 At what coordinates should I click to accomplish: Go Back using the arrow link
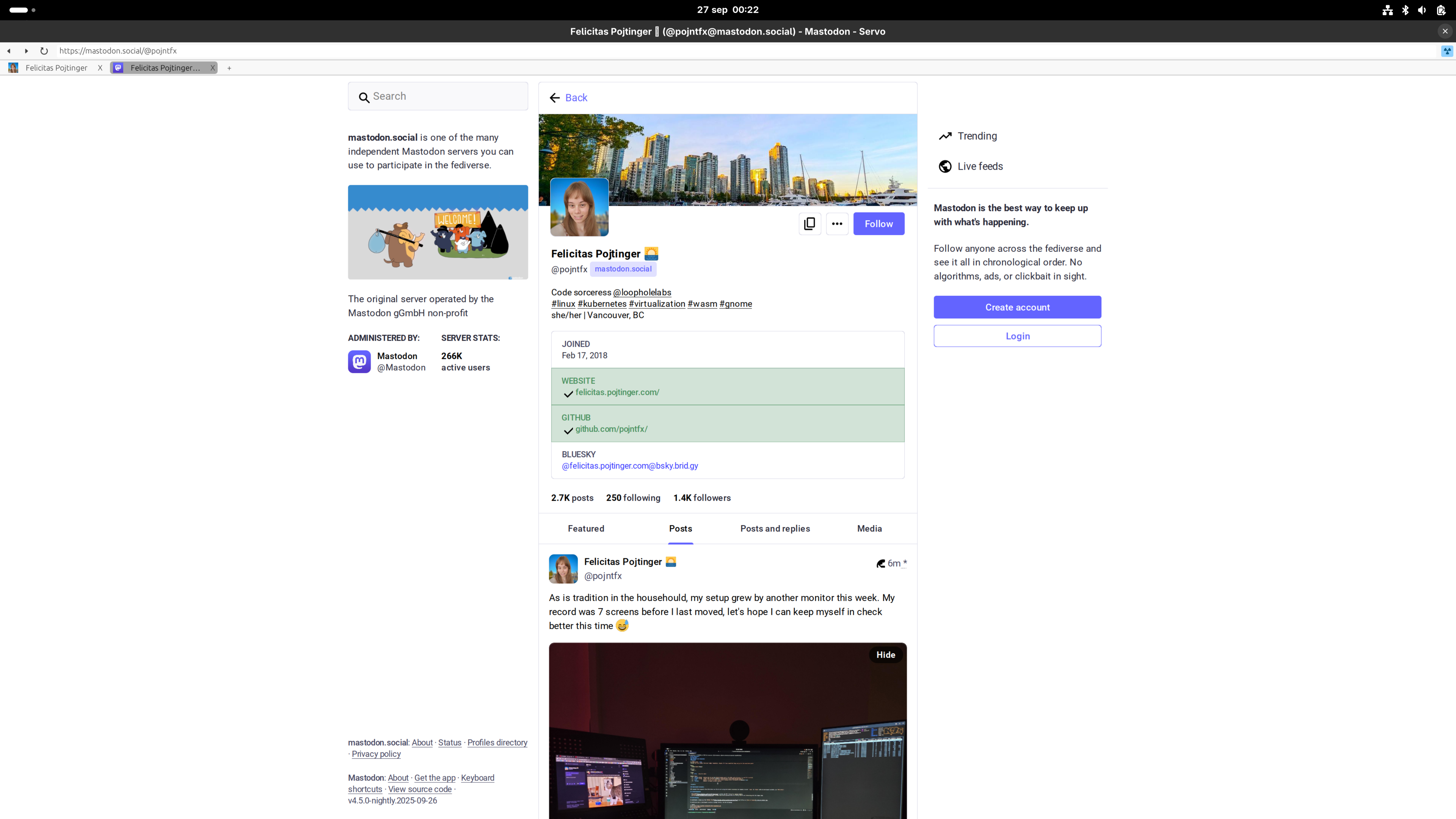tap(569, 98)
